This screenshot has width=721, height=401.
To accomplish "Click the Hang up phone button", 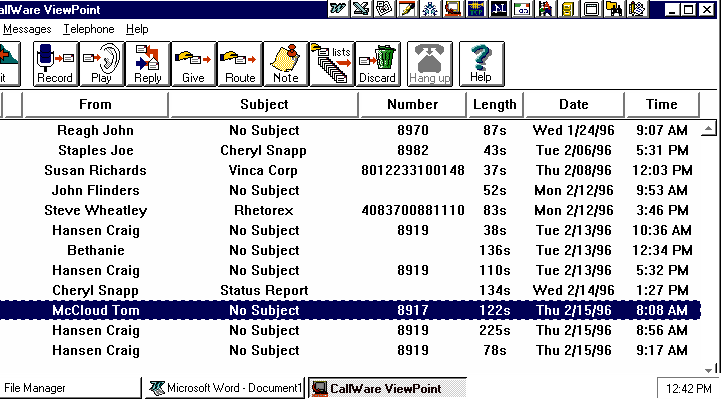I will point(430,64).
